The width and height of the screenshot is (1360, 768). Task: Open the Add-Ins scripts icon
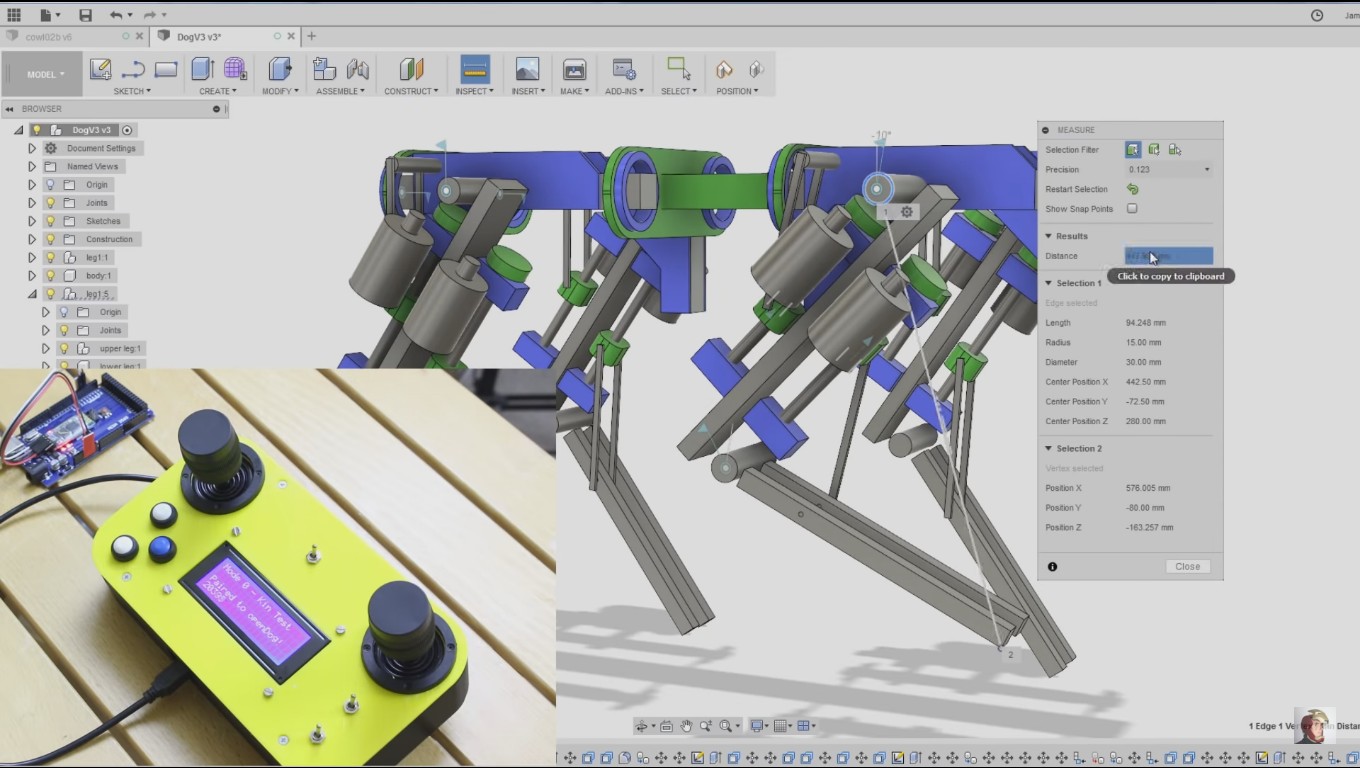pos(624,69)
